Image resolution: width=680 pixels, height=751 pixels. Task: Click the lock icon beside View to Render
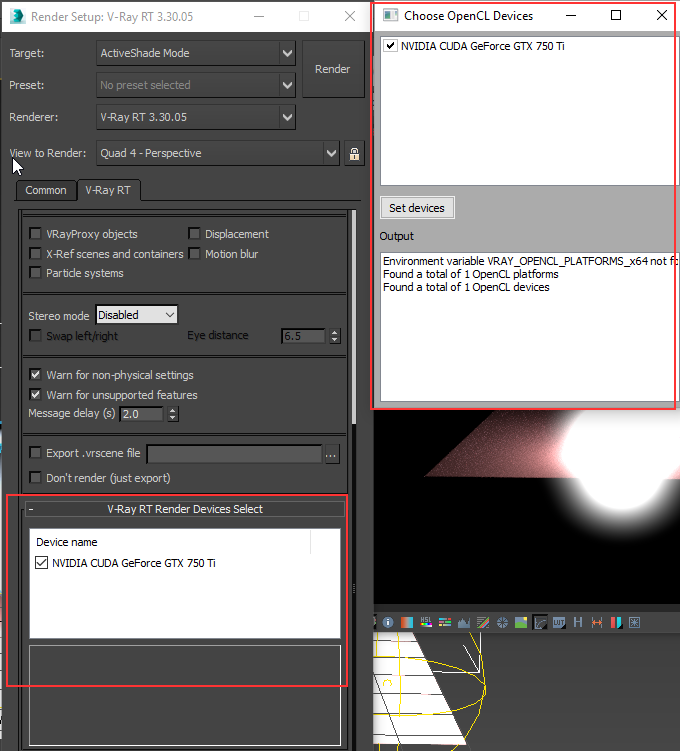click(x=354, y=153)
